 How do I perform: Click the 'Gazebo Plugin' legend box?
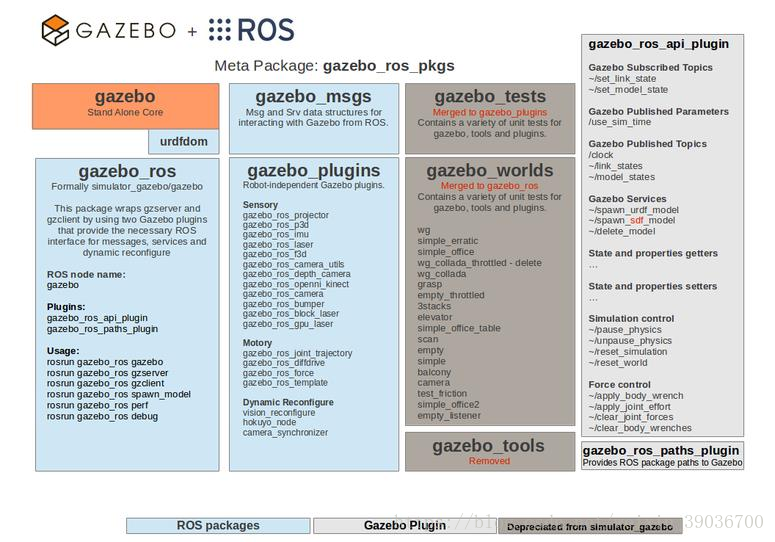click(405, 526)
